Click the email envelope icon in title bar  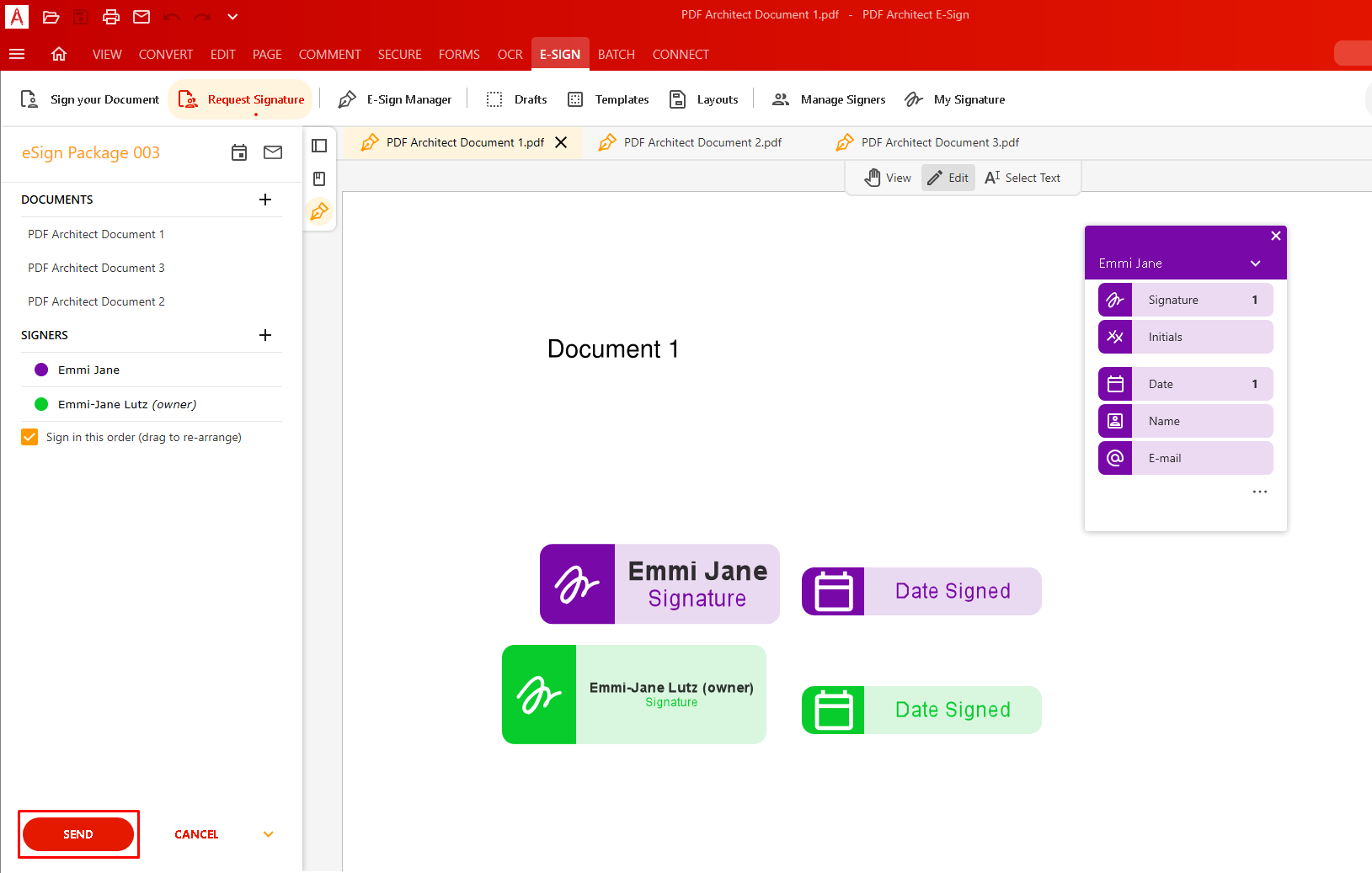point(141,17)
